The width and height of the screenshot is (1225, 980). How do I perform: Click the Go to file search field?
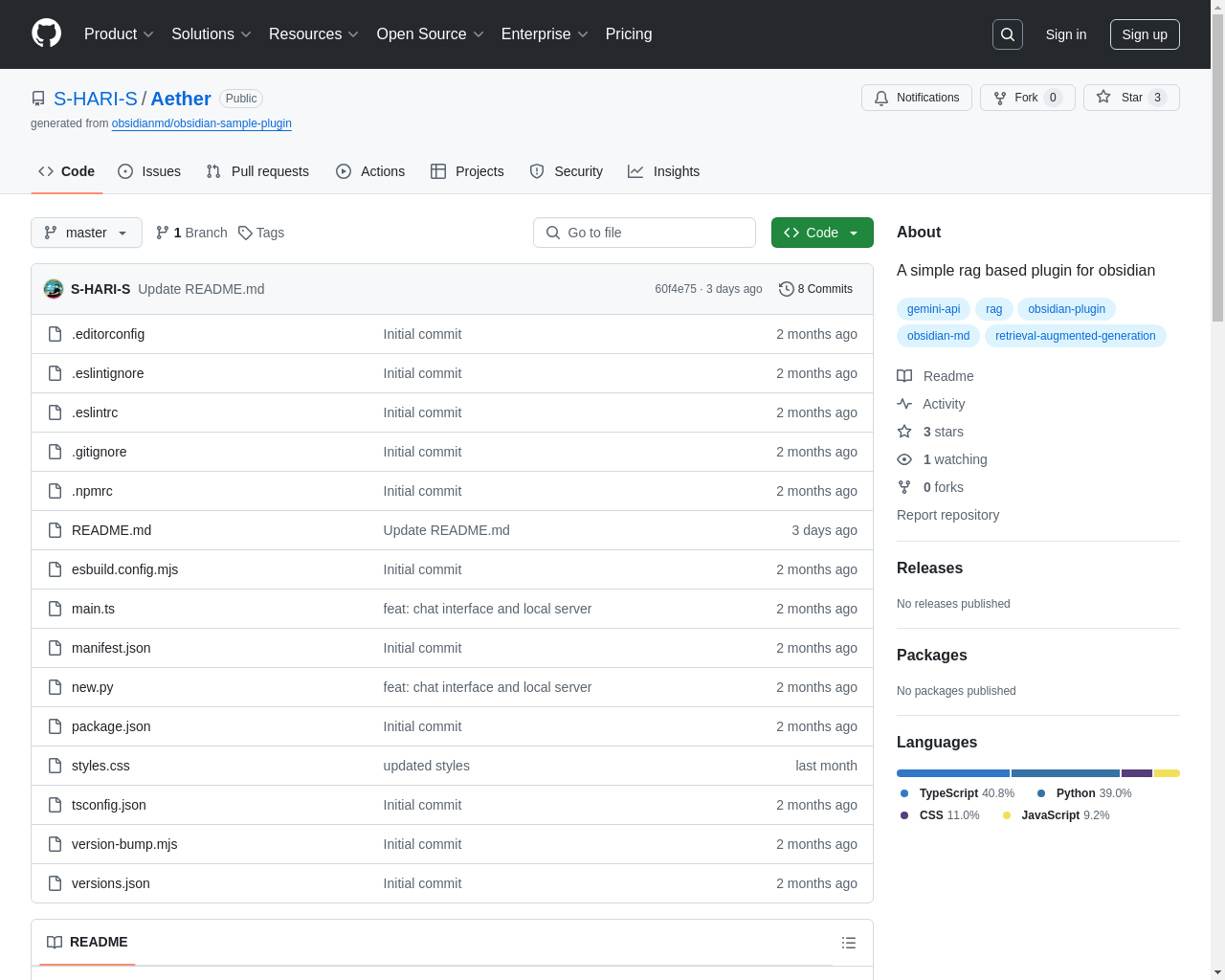pos(644,233)
